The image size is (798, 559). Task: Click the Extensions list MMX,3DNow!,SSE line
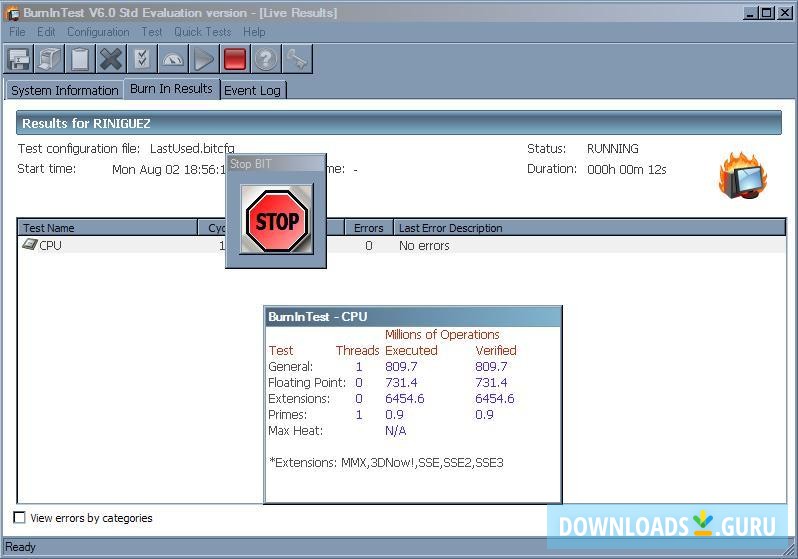(386, 462)
